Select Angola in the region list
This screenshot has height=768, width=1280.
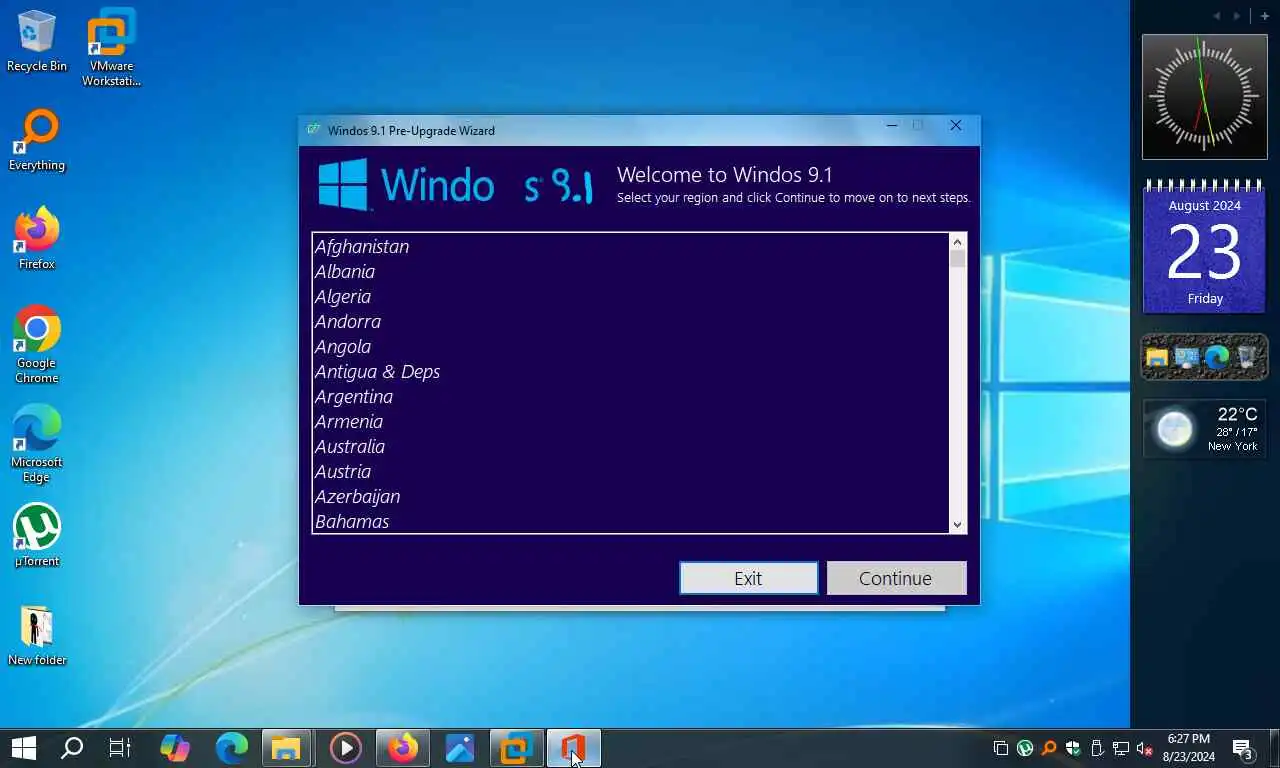coord(630,346)
